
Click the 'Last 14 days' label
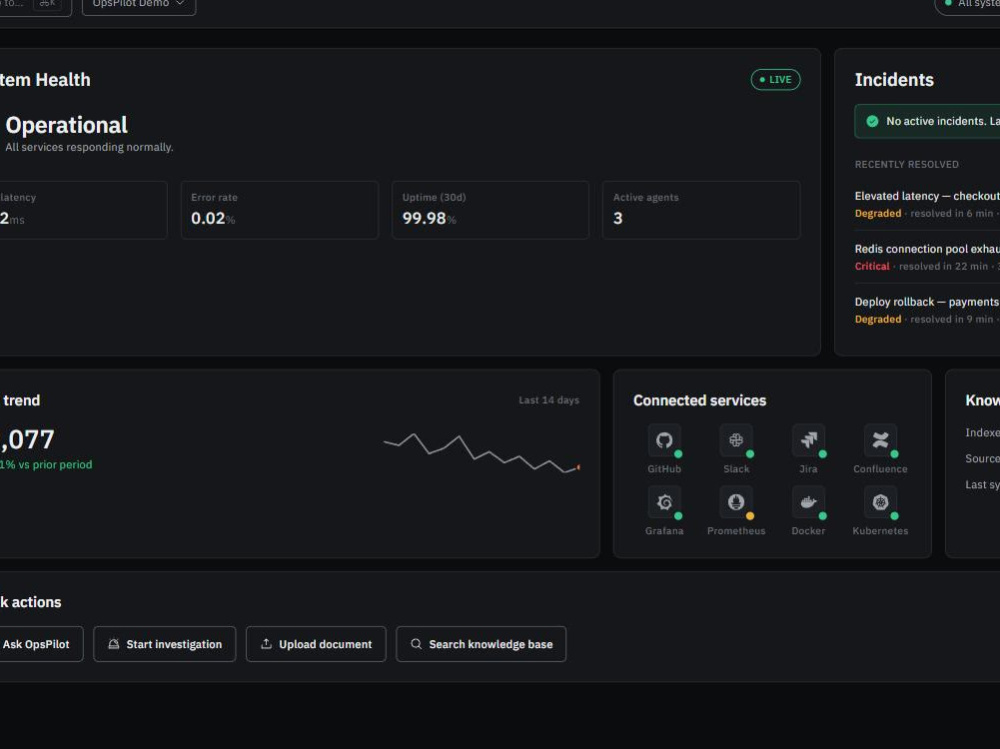coord(548,400)
